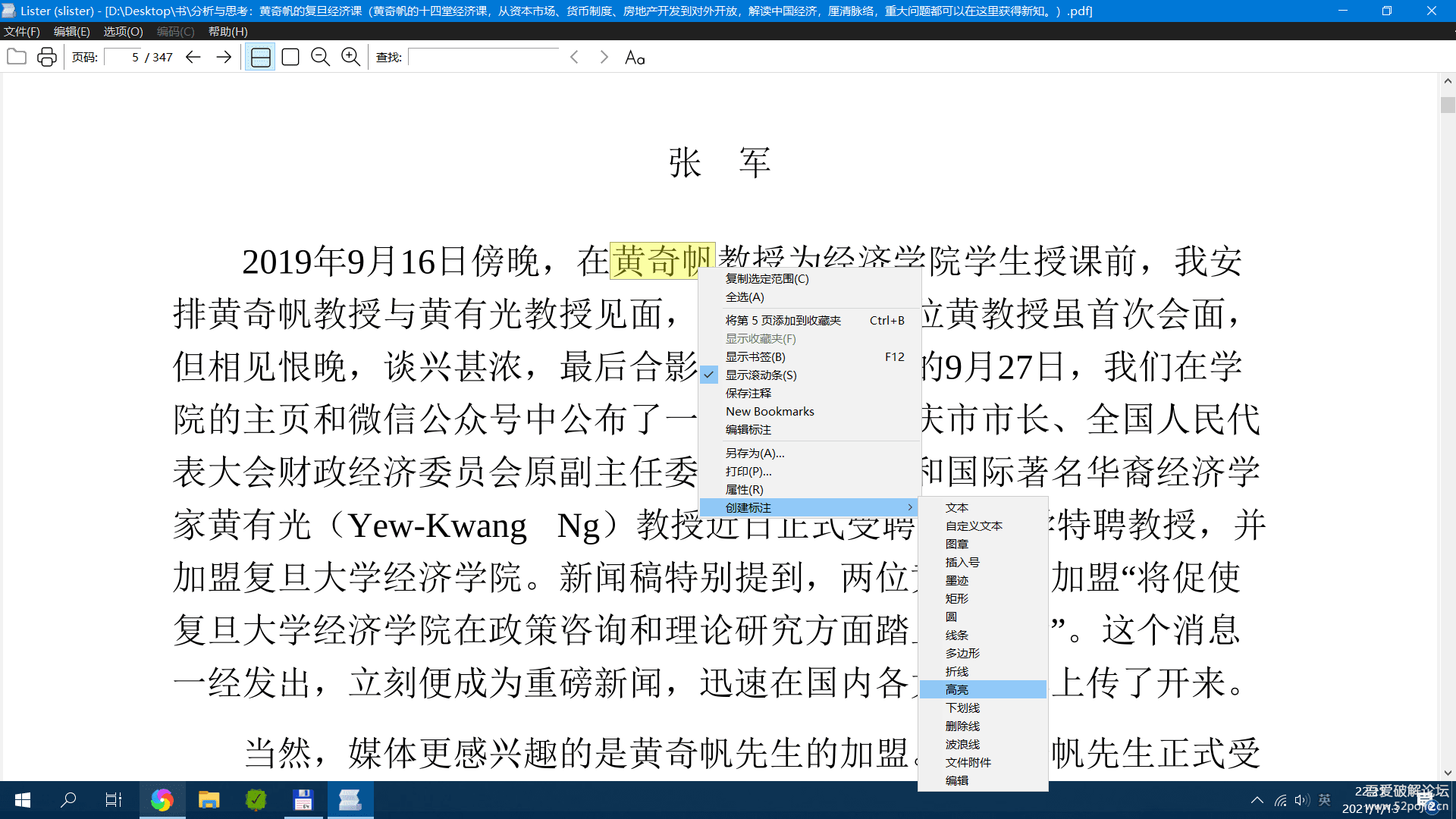This screenshot has width=1456, height=819.
Task: Toggle match case Aa search option
Action: click(635, 58)
